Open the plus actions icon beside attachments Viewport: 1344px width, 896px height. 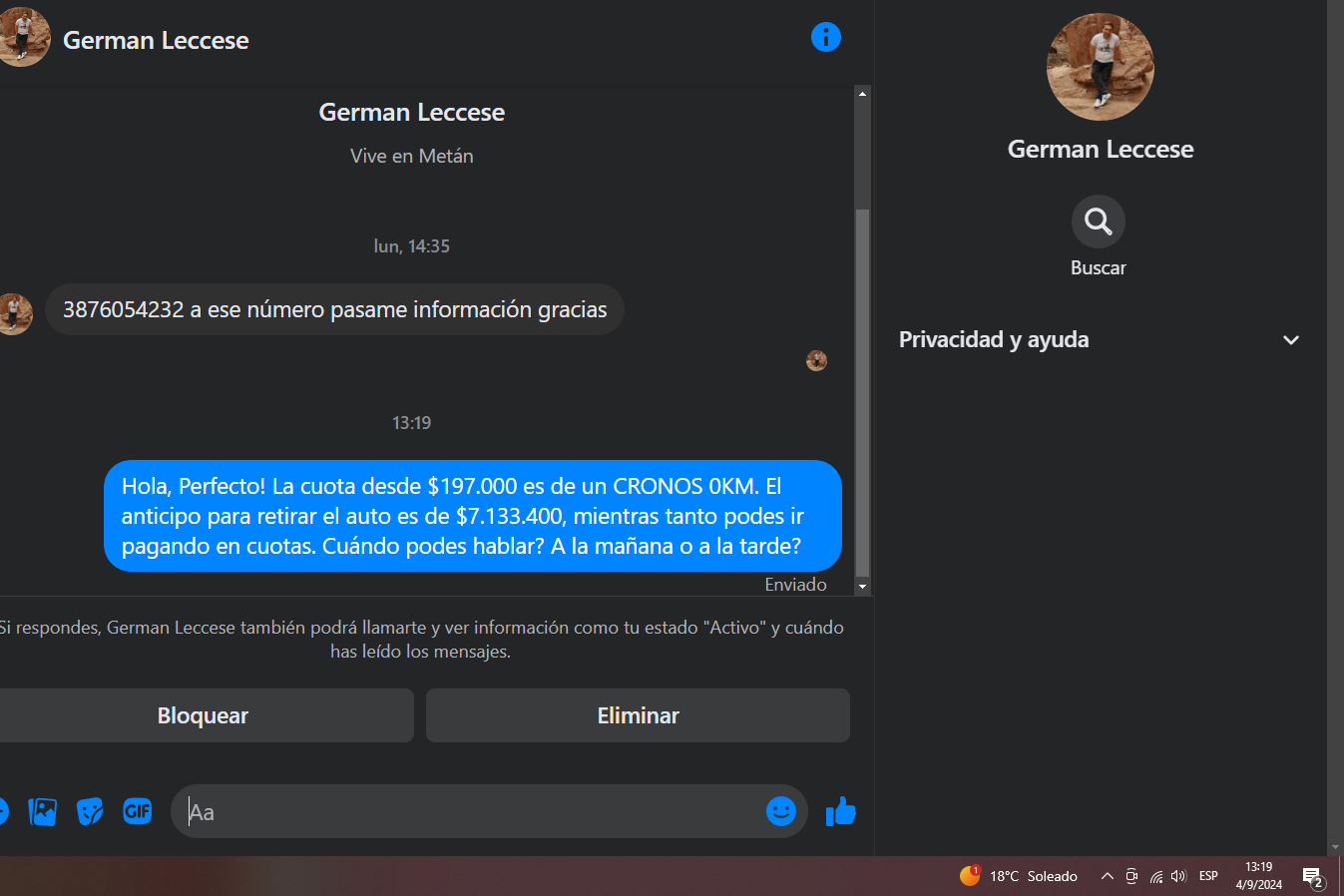click(3, 811)
